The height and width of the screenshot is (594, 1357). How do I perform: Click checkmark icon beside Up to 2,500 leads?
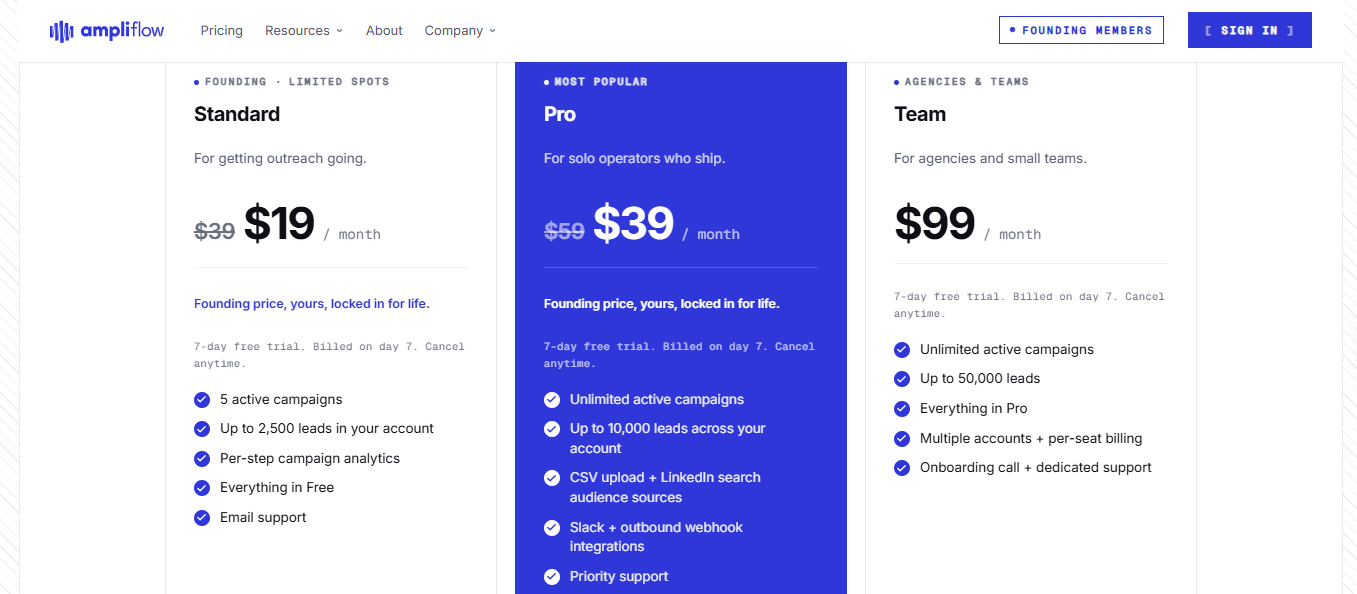click(202, 429)
